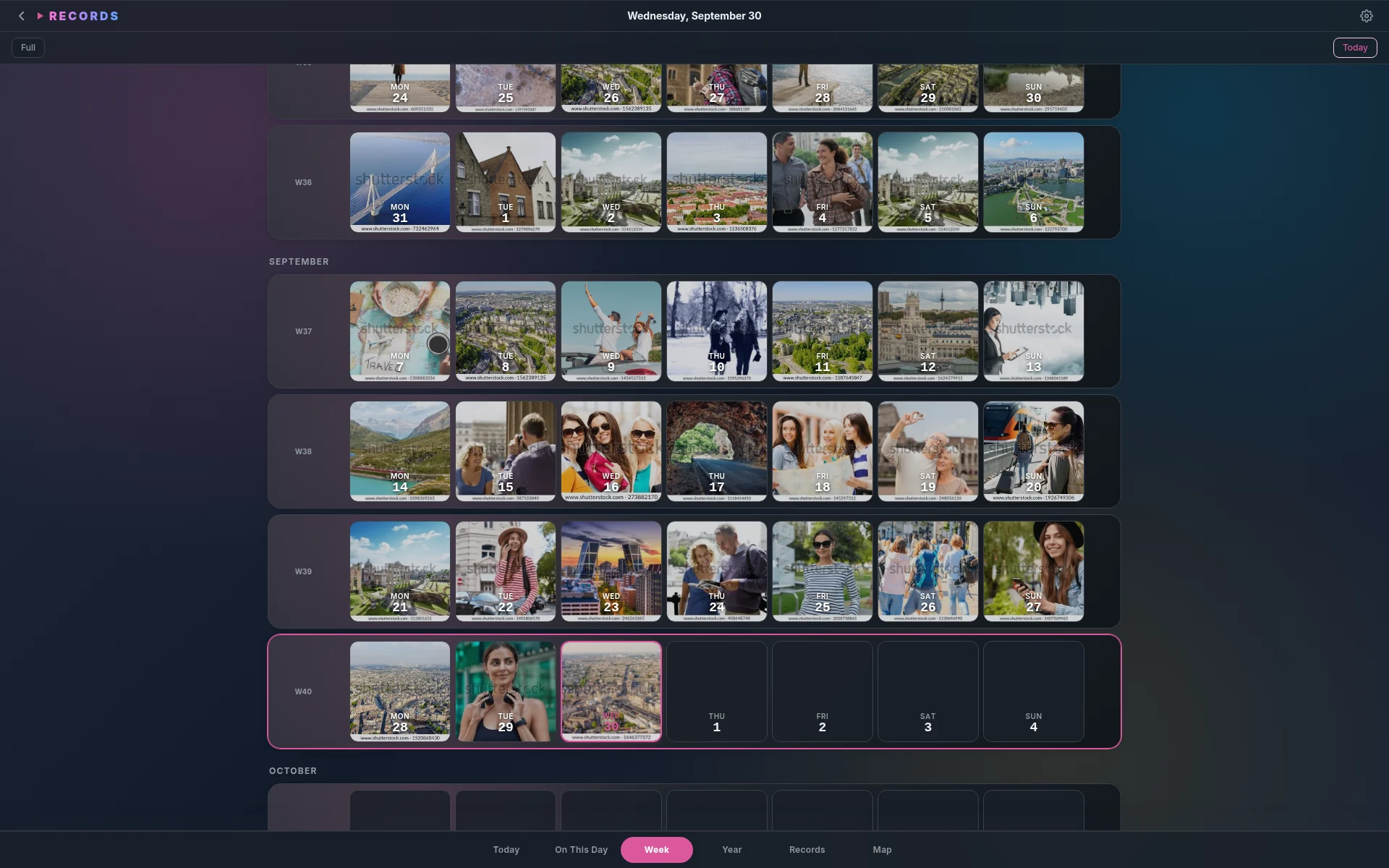Open the Tue 1 brick houses photo

pyautogui.click(x=506, y=182)
